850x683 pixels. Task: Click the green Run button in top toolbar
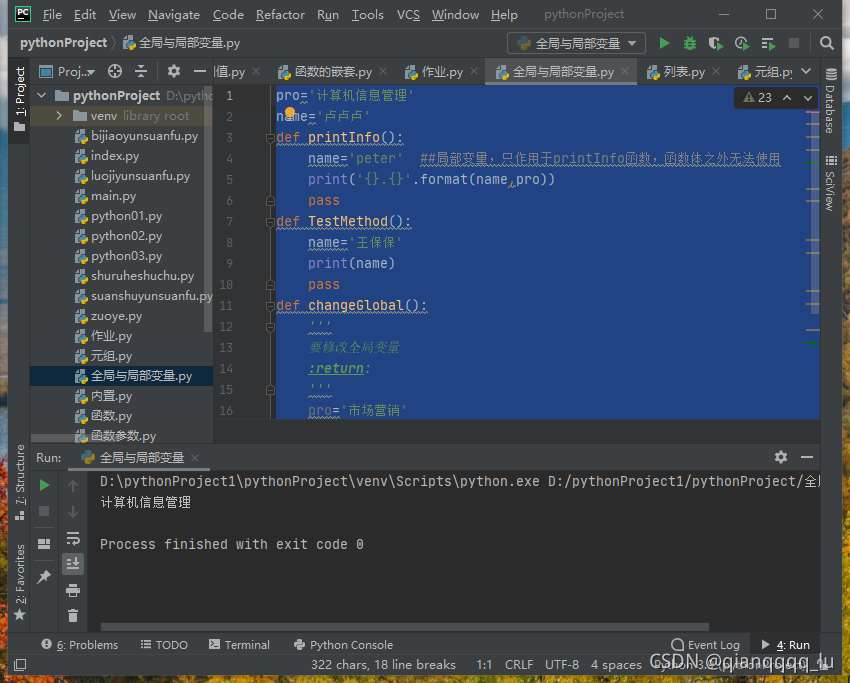coord(664,43)
